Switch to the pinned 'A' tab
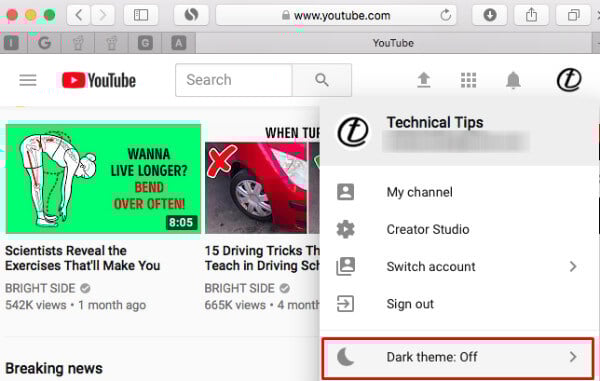600x381 pixels. click(x=179, y=43)
